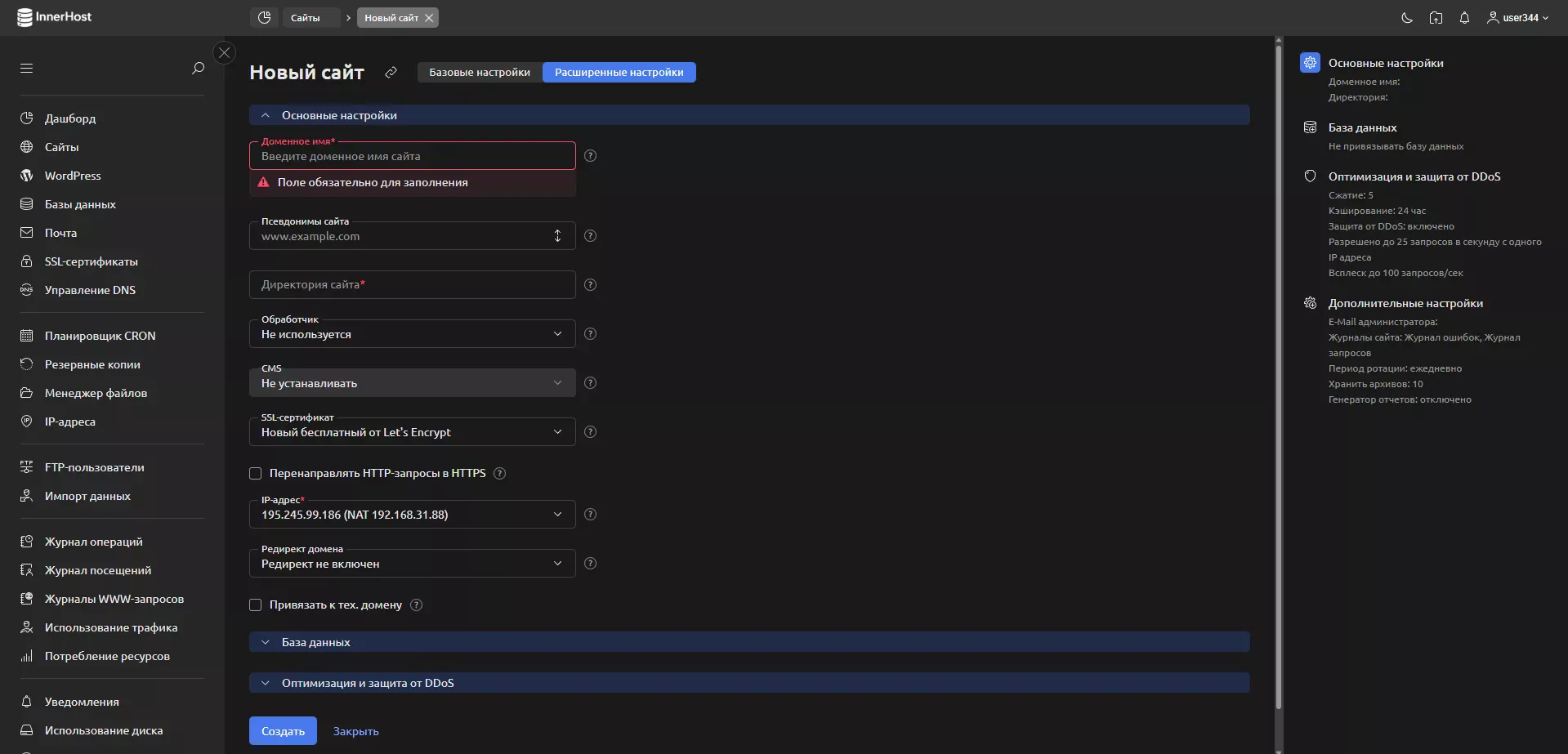Open SSL-сертификат dropdown list
Screen dimensions: 1568x754
(x=412, y=432)
